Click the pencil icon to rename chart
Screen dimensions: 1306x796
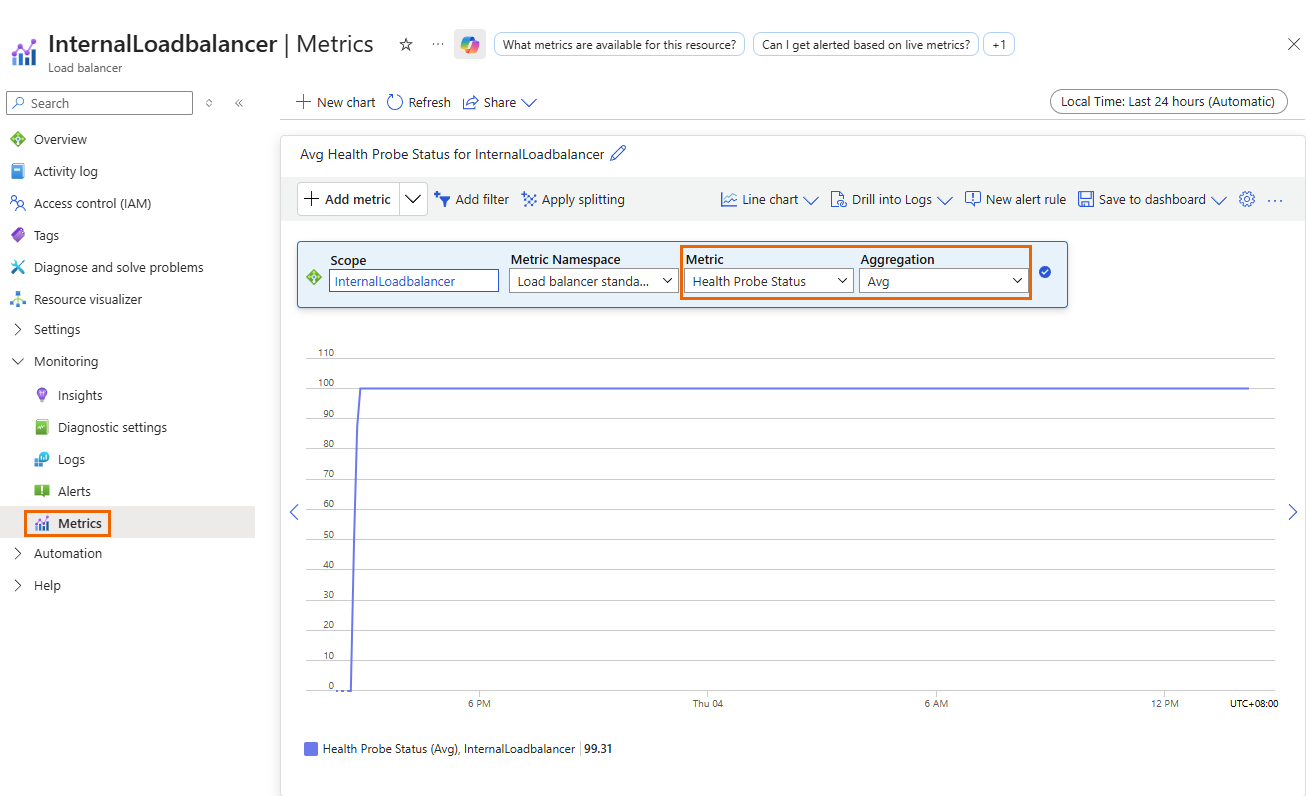click(x=618, y=154)
